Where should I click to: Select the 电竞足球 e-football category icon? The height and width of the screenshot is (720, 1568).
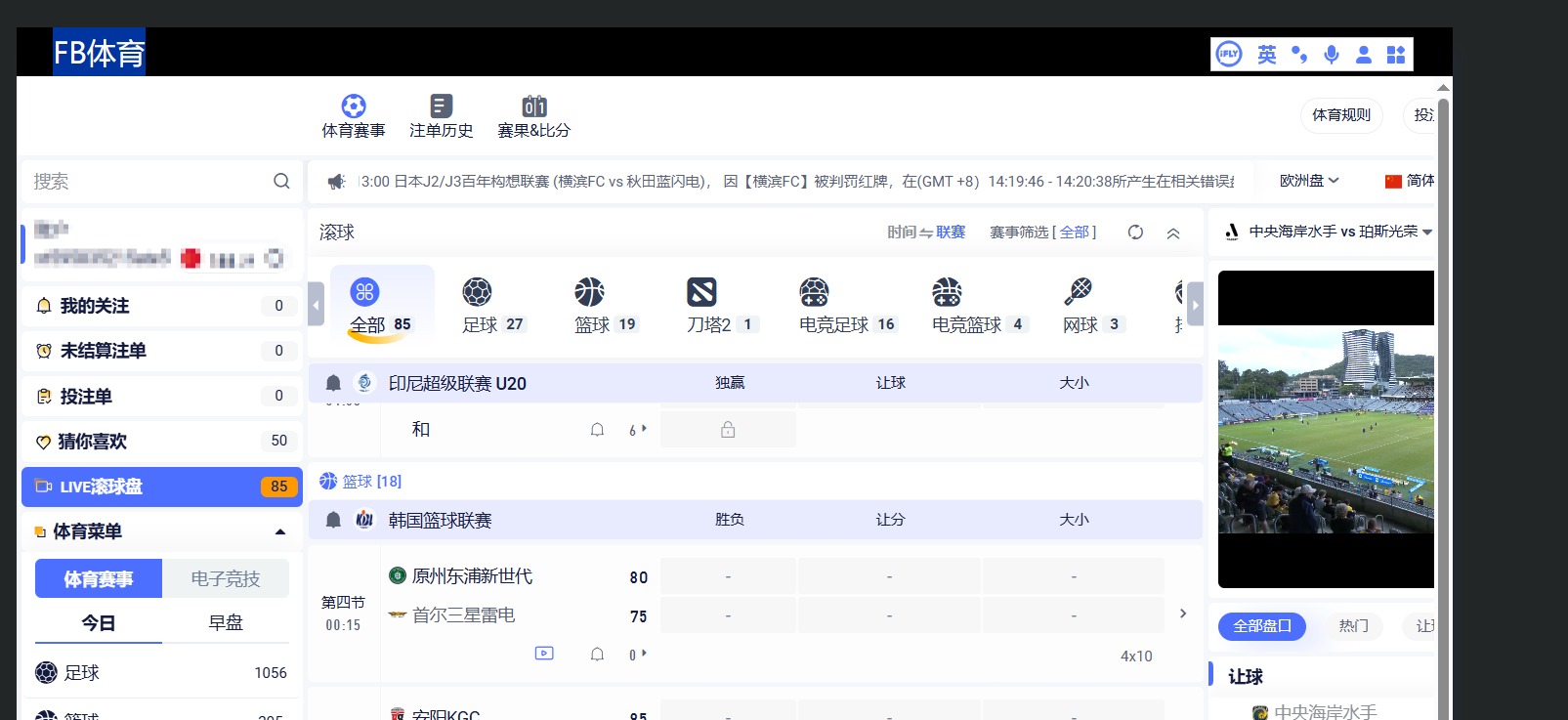(814, 292)
